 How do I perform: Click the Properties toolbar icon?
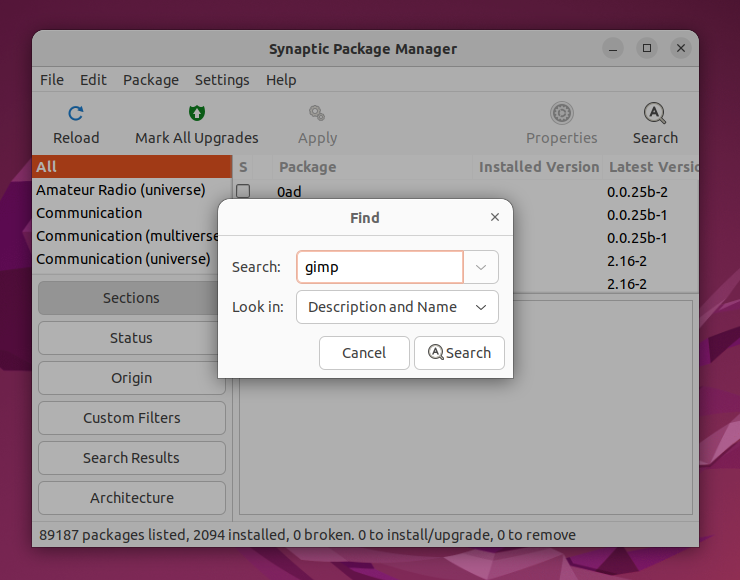click(562, 113)
